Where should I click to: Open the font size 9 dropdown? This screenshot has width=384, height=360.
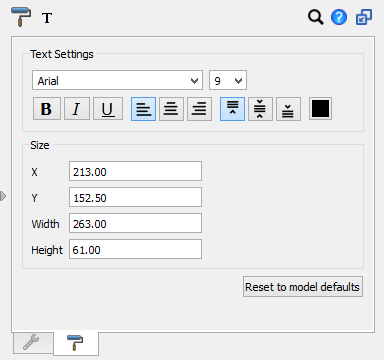click(x=228, y=80)
